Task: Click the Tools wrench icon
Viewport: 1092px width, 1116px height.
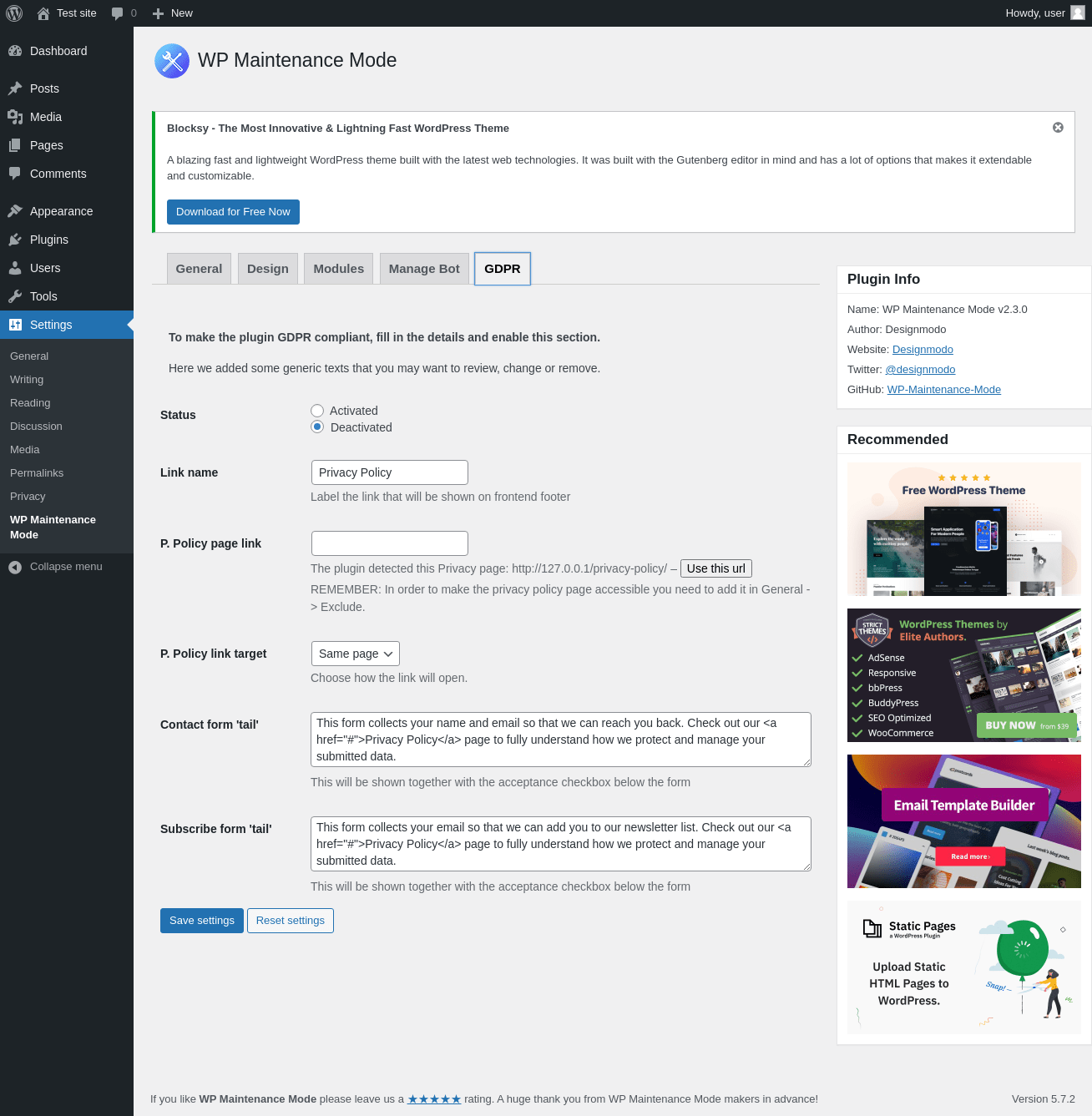Action: (15, 296)
